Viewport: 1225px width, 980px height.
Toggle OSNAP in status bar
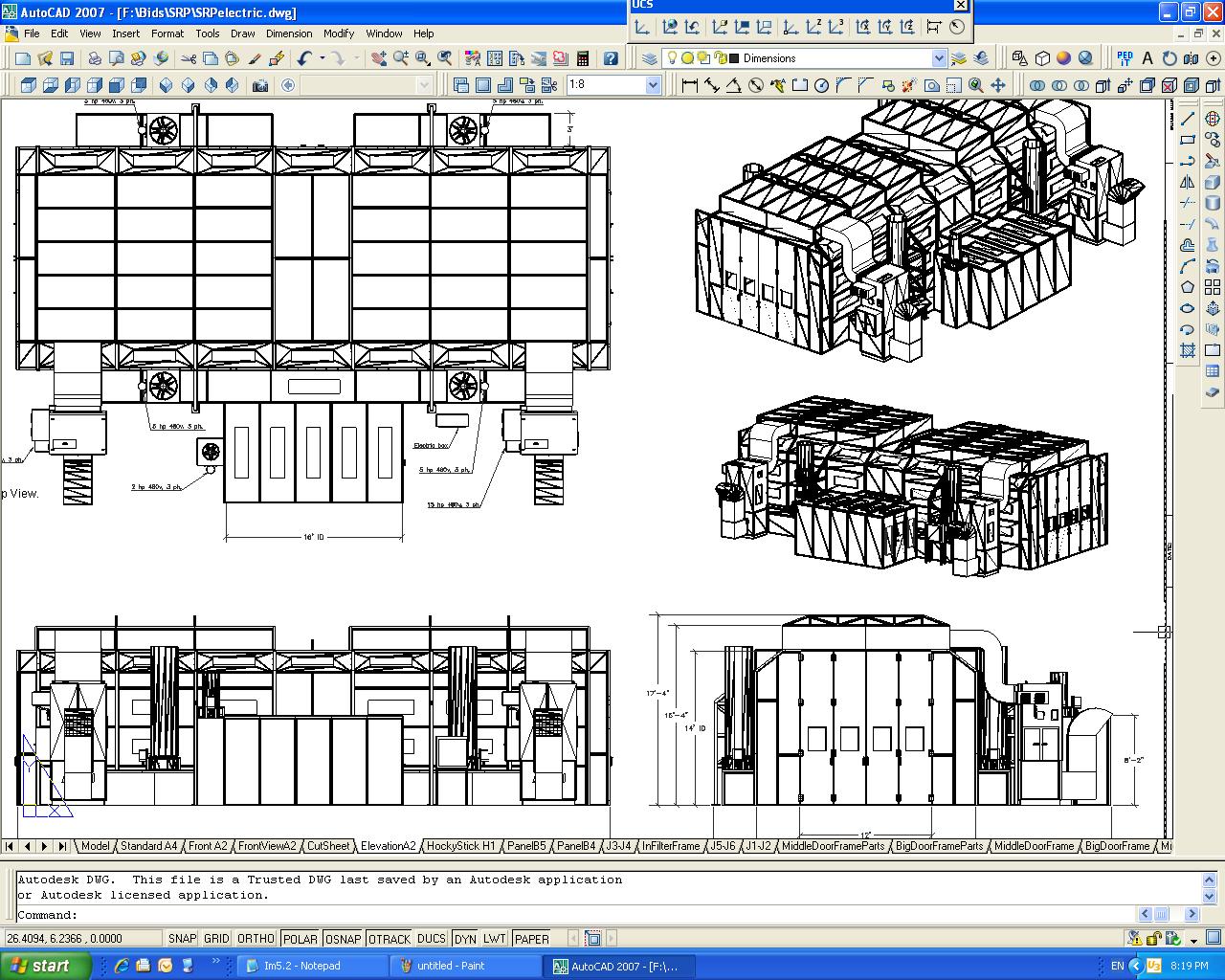click(343, 939)
